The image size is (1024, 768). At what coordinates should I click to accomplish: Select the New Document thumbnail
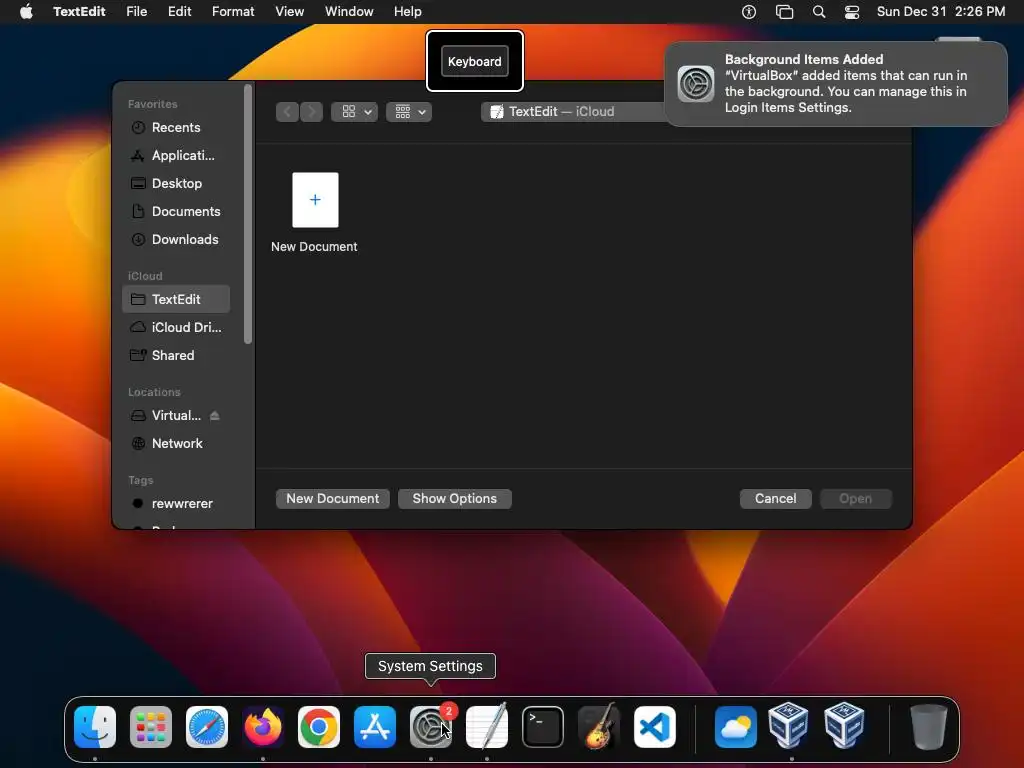coord(315,200)
